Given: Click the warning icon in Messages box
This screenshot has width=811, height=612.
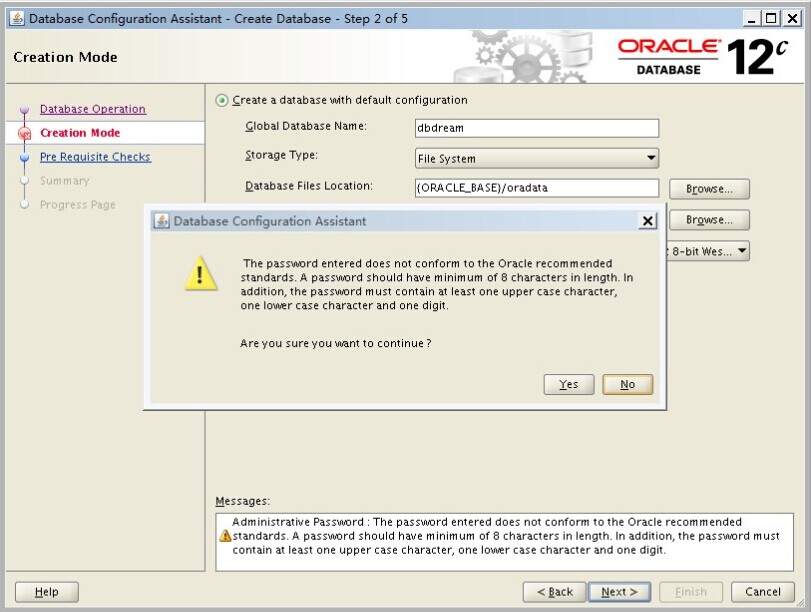Looking at the screenshot, I should pyautogui.click(x=225, y=536).
